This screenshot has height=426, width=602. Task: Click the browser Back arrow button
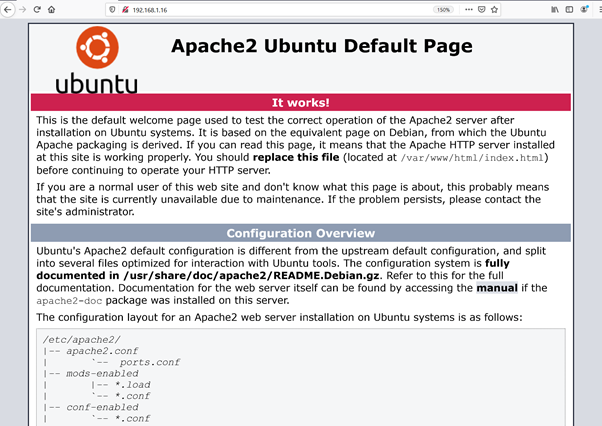coord(7,9)
